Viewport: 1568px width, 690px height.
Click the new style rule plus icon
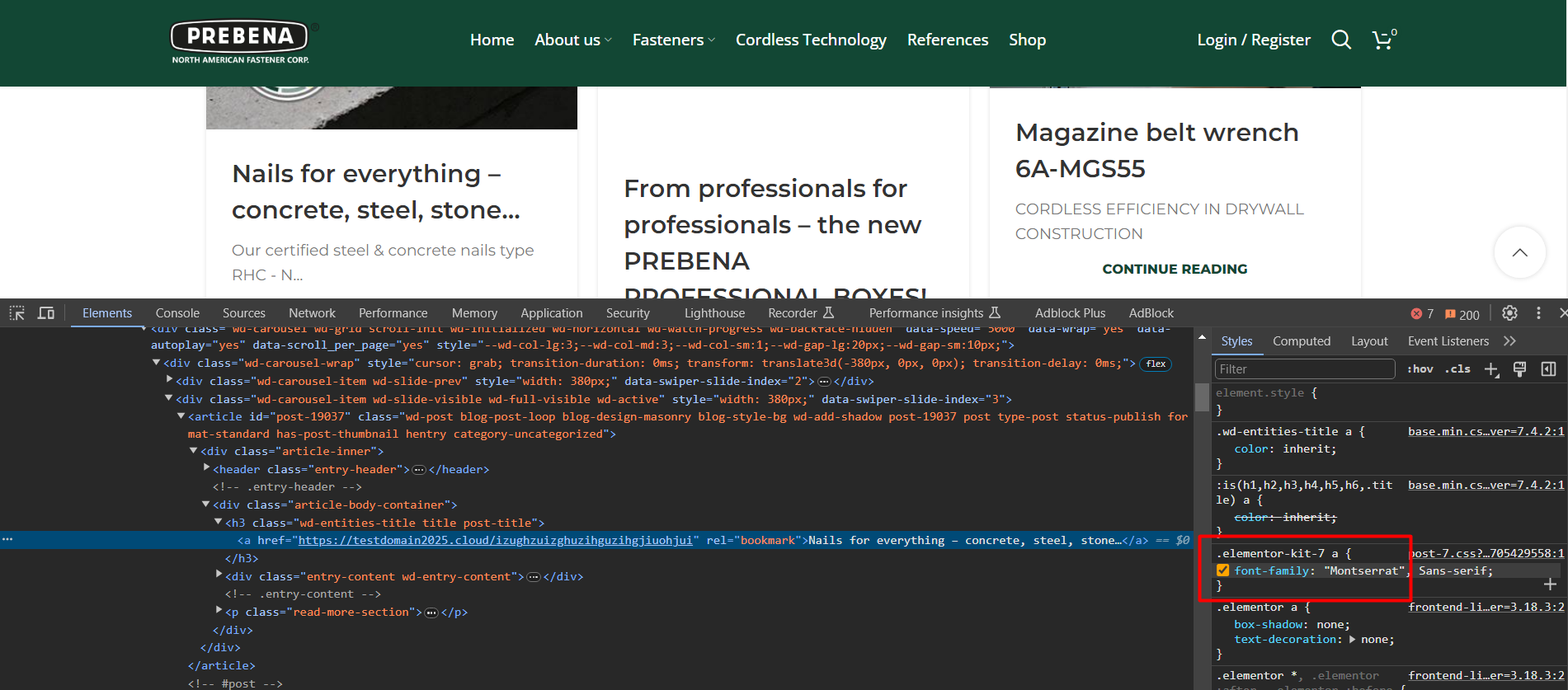(x=1491, y=369)
